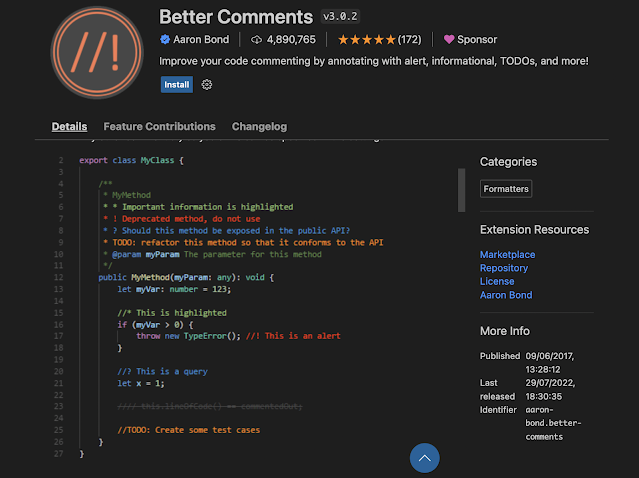Click the v3.0.2 version badge
The width and height of the screenshot is (639, 478).
pos(340,16)
